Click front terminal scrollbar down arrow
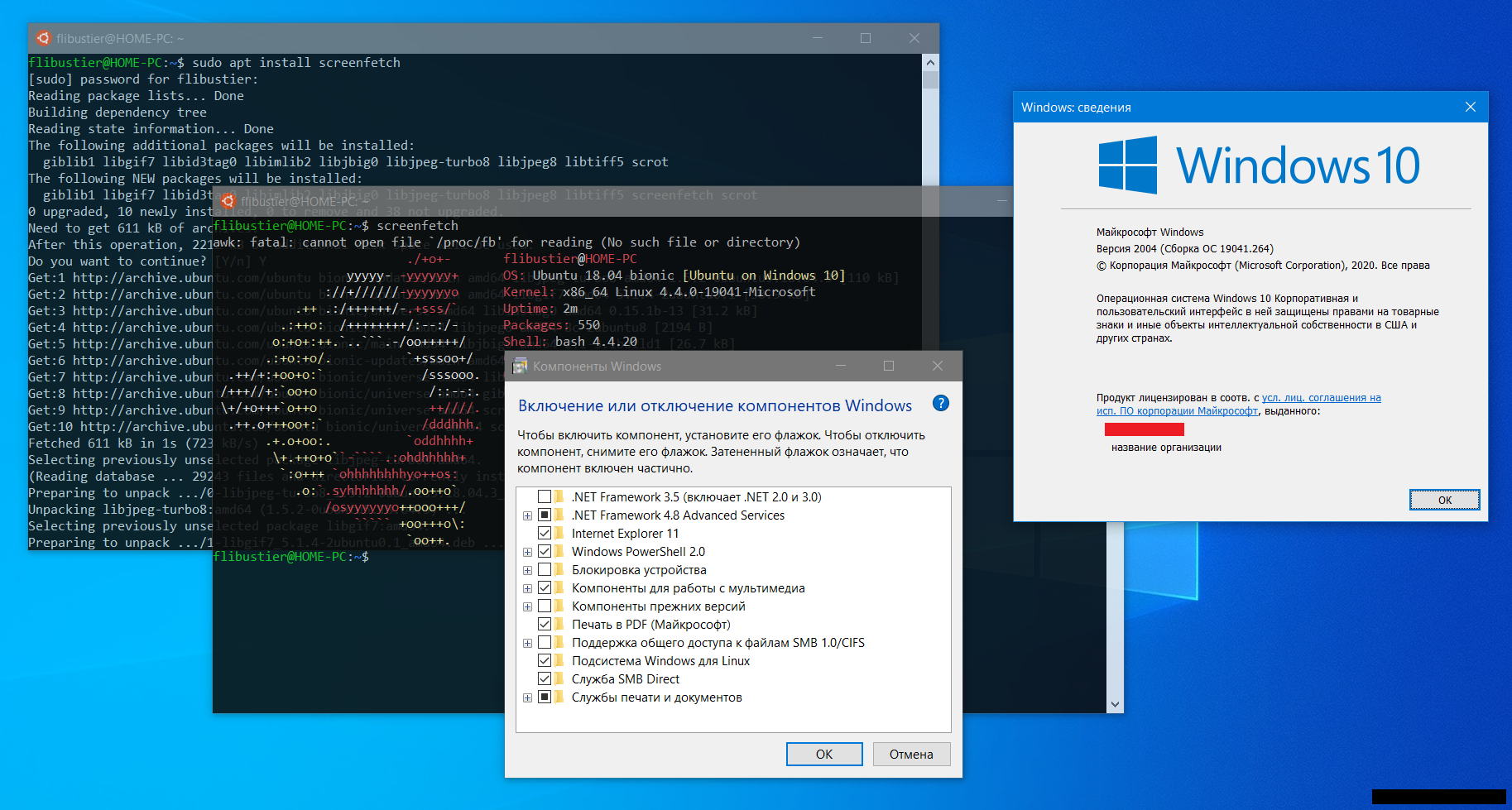 pyautogui.click(x=1116, y=705)
